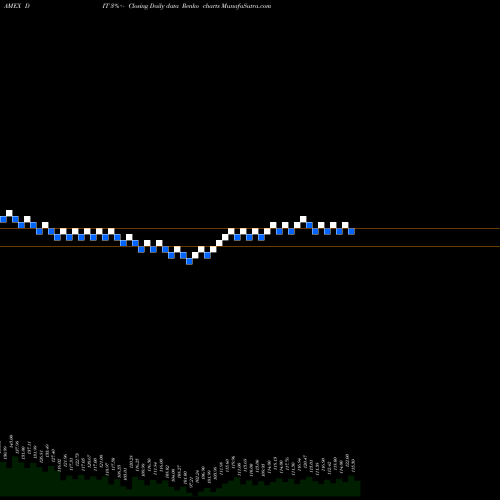The image size is (500, 500).
Task: Click the upper orange horizontal level line
Action: pyautogui.click(x=250, y=229)
